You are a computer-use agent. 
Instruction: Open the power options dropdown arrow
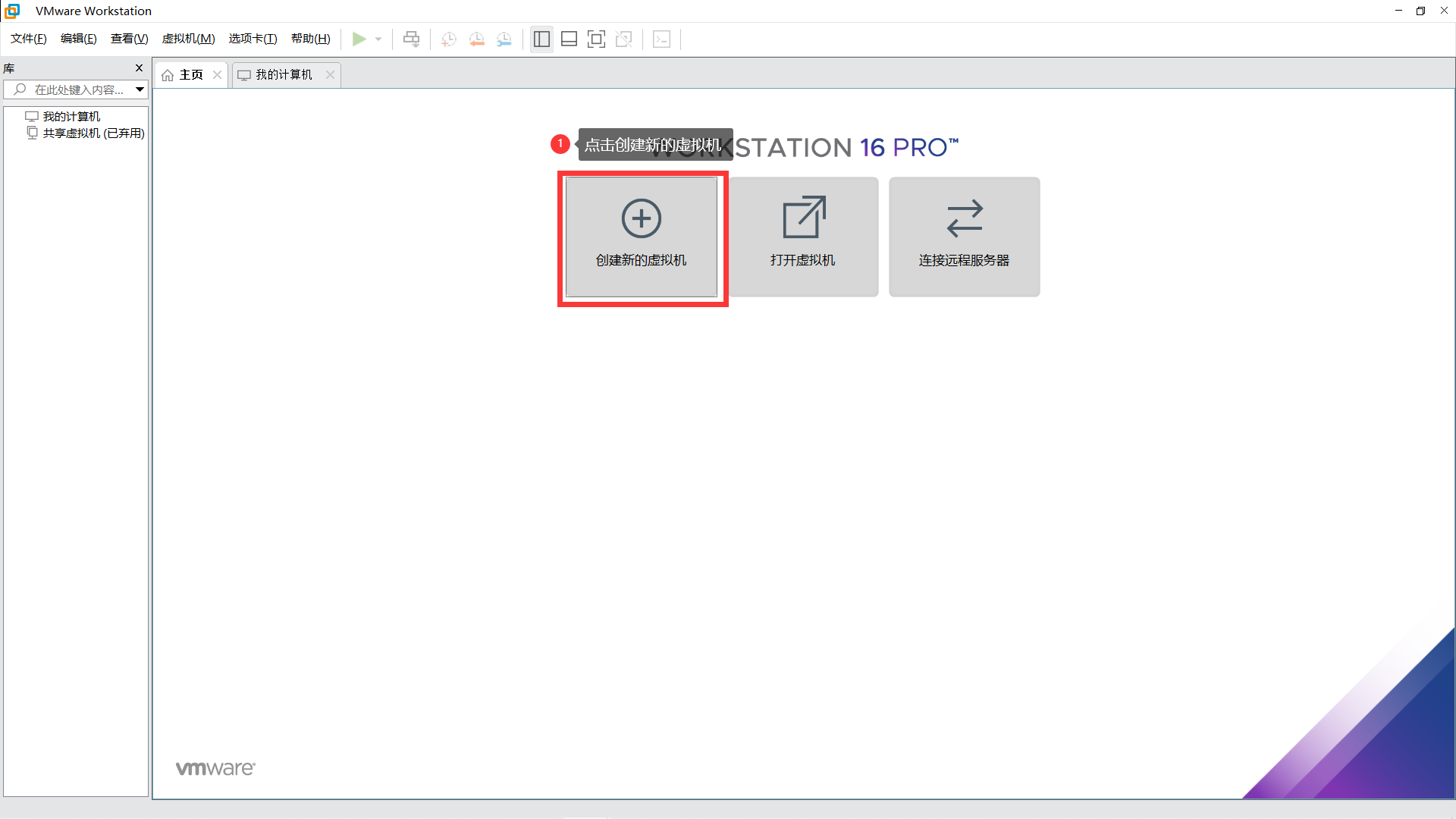pyautogui.click(x=378, y=39)
